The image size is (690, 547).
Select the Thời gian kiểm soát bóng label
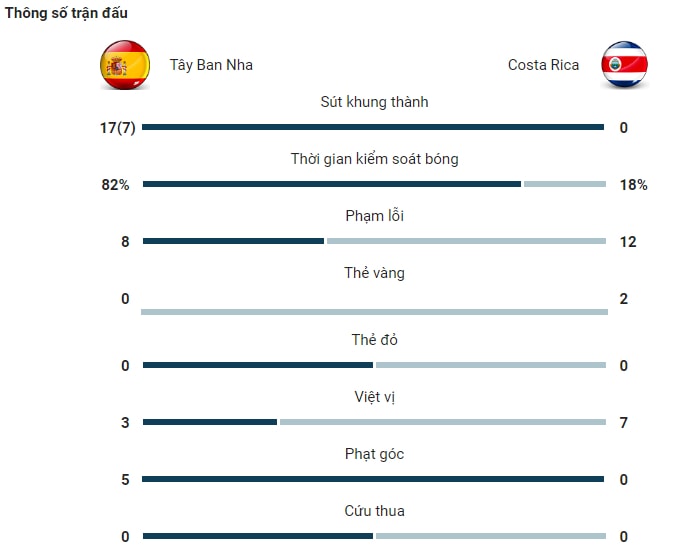click(374, 159)
